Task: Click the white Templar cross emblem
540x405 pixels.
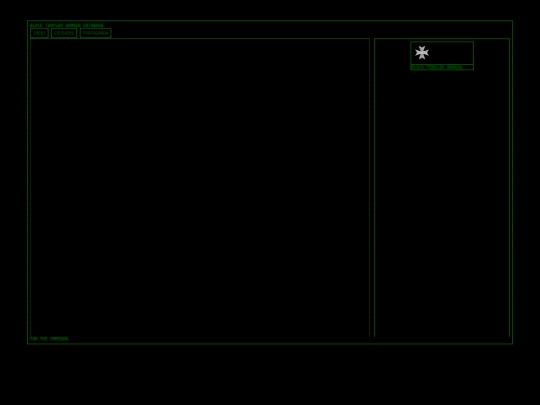Action: (x=422, y=53)
